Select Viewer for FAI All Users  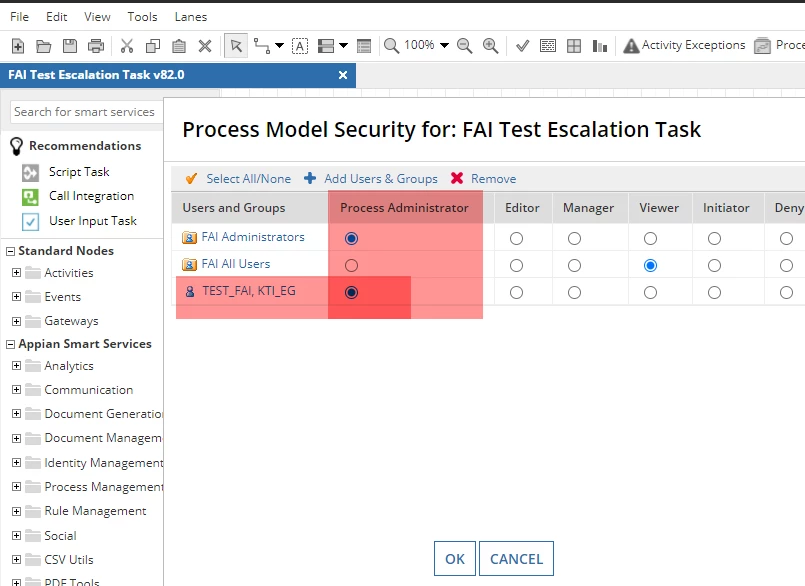650,266
